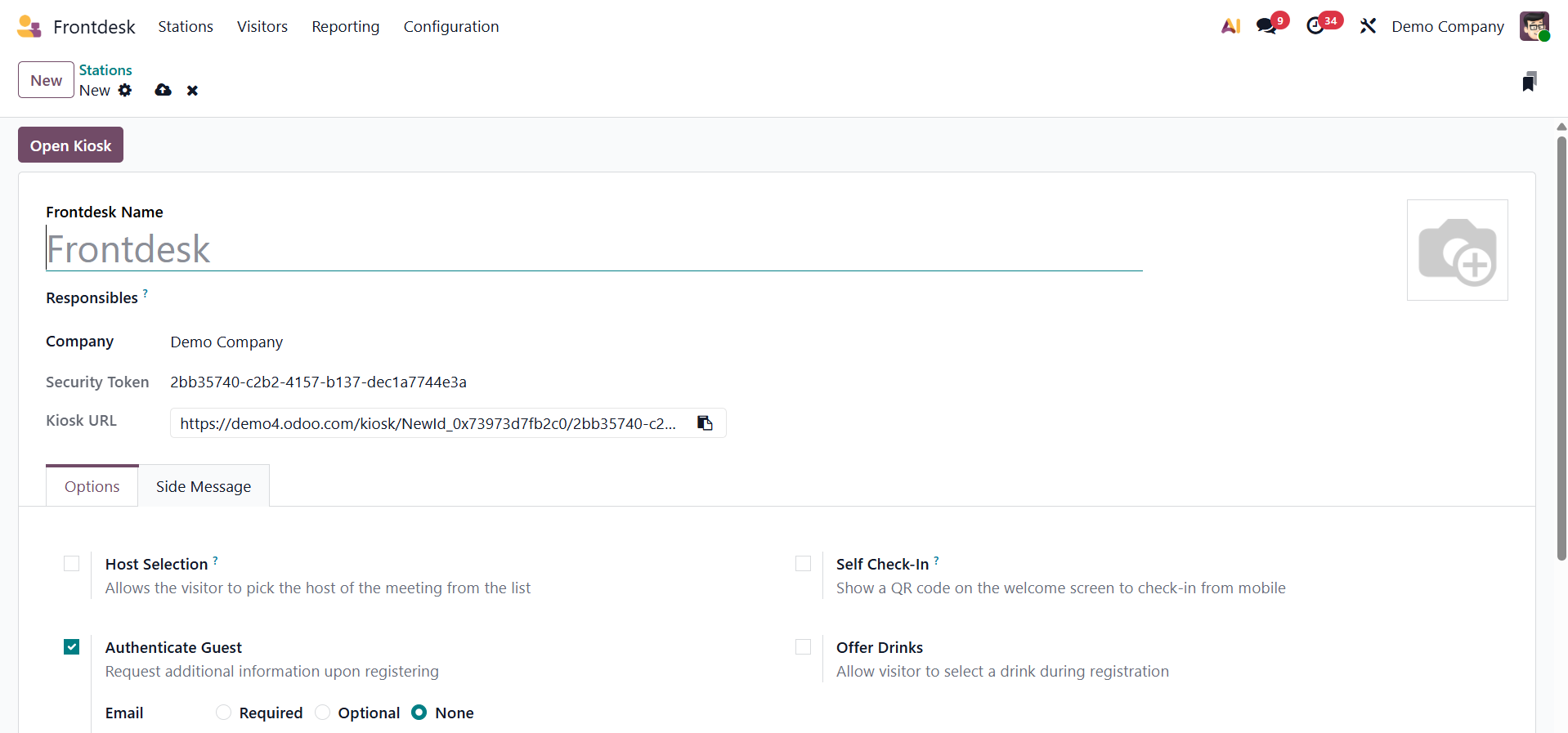Open the conversations messages icon

pyautogui.click(x=1266, y=26)
